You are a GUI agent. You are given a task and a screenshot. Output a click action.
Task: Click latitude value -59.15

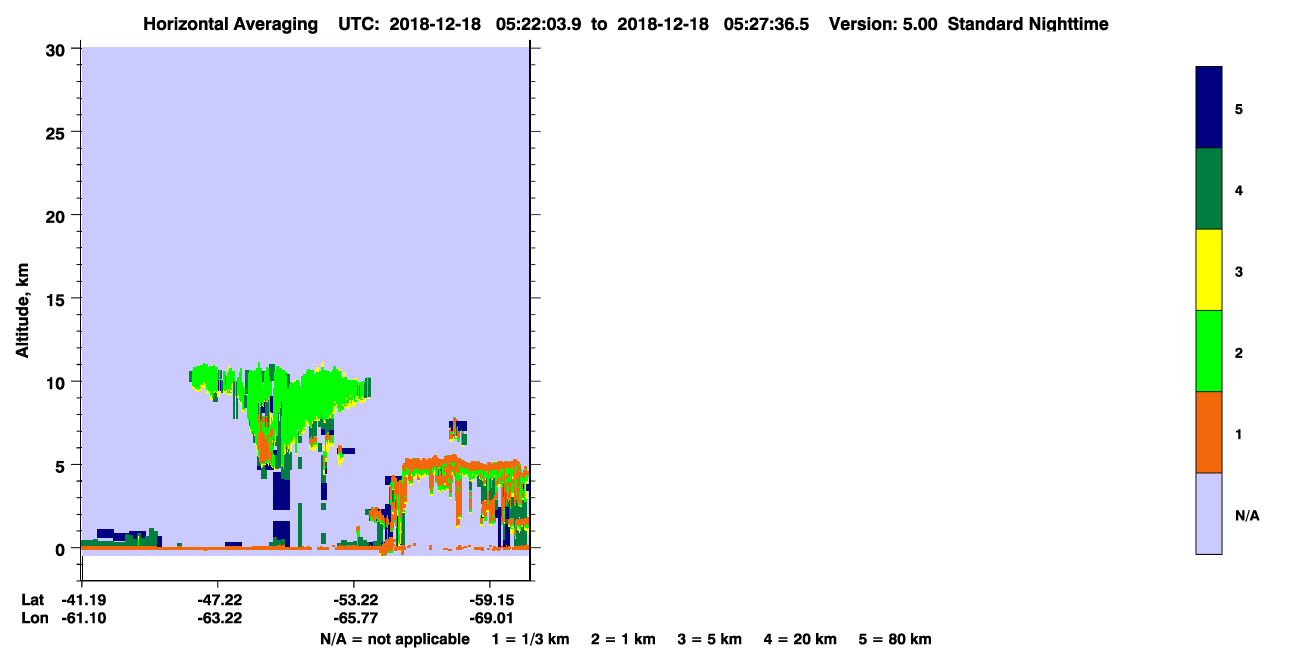[x=490, y=600]
